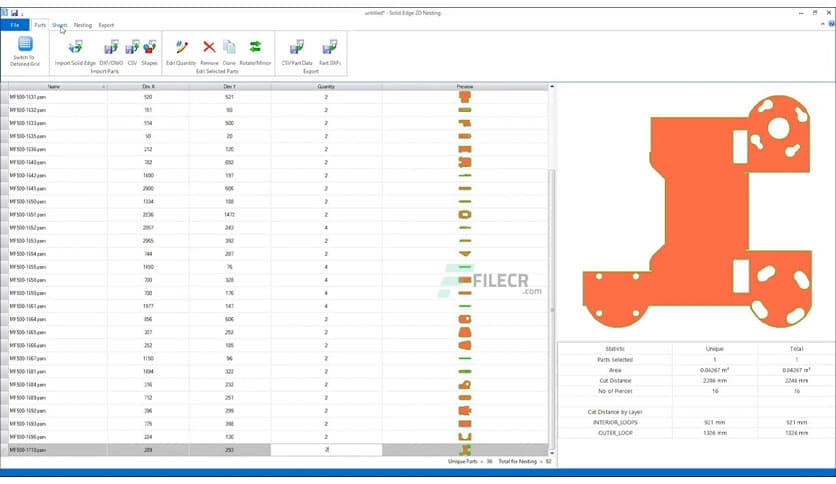This screenshot has height=484, width=836.
Task: Sort by the Dim Y column header
Action: pos(230,86)
